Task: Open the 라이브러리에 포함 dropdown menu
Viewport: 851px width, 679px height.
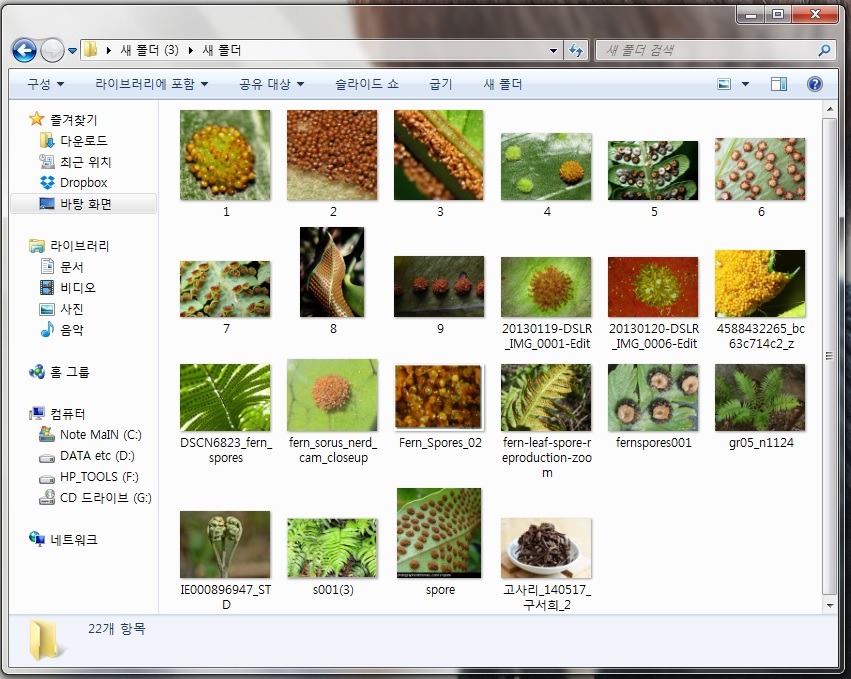Action: click(x=151, y=84)
